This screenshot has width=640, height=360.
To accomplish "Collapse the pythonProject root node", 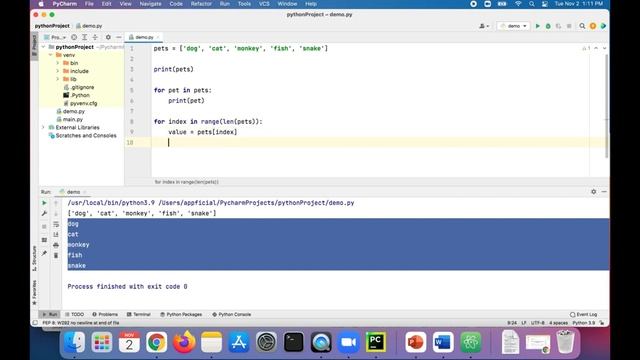I will coord(44,47).
